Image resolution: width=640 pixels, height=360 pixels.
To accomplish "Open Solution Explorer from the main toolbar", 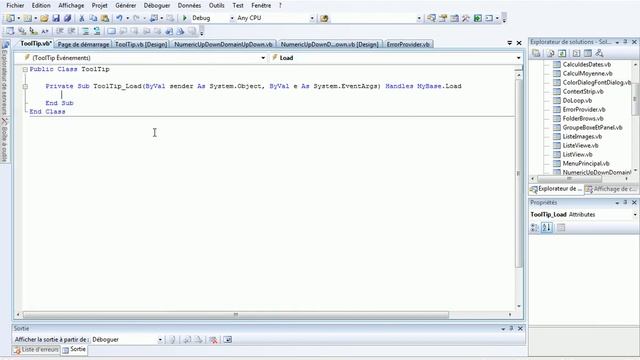I will coord(431,18).
